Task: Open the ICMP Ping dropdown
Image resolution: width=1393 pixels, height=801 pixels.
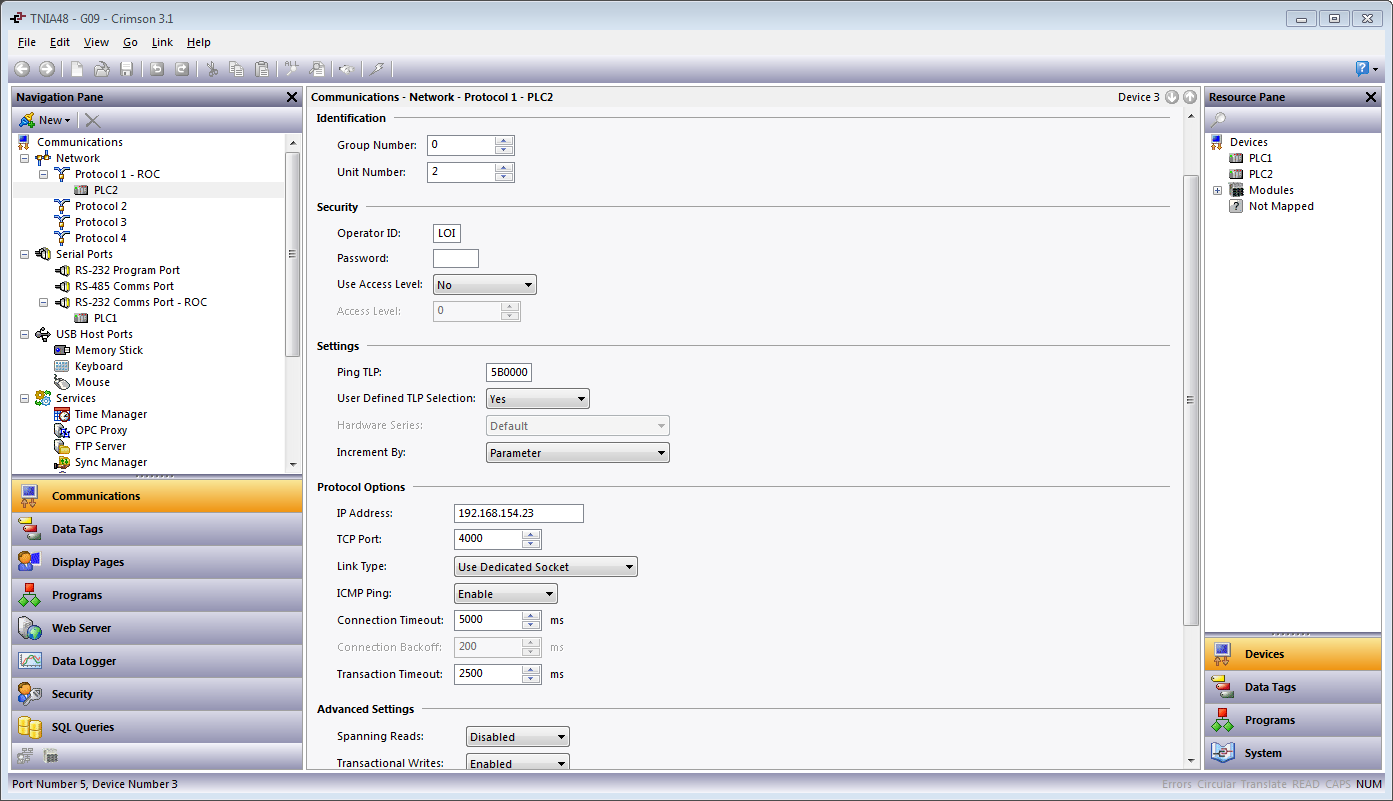Action: [506, 594]
